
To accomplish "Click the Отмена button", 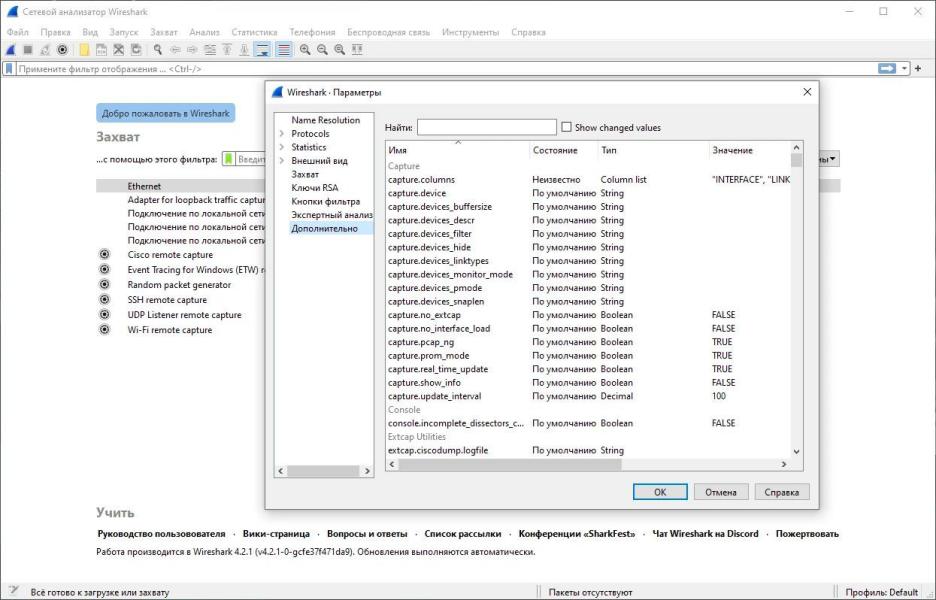I will pyautogui.click(x=721, y=492).
